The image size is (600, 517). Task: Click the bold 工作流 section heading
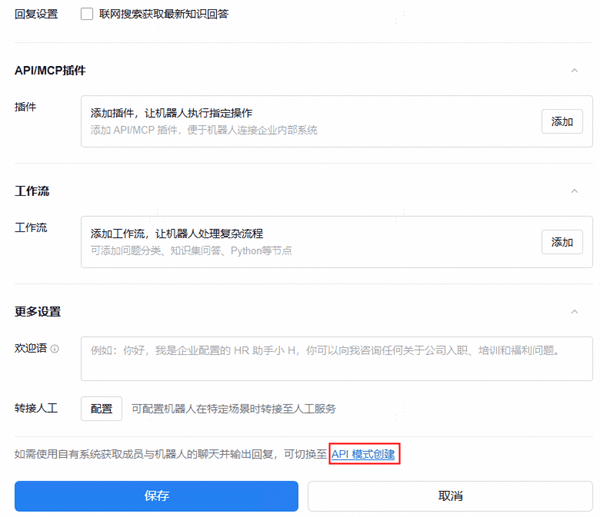(32, 190)
